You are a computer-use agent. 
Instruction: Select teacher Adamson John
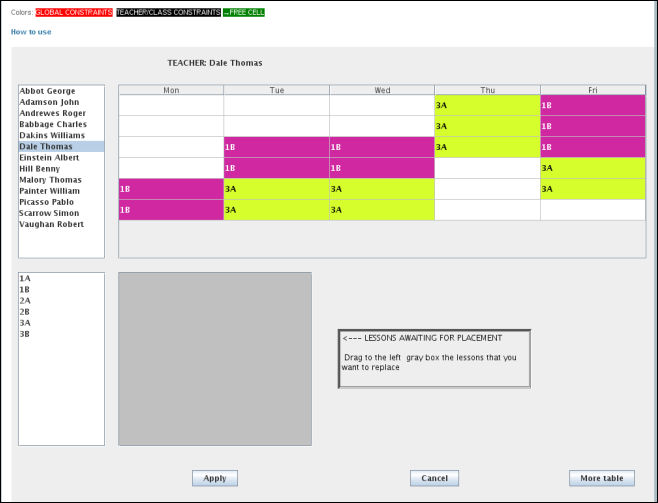click(61, 102)
